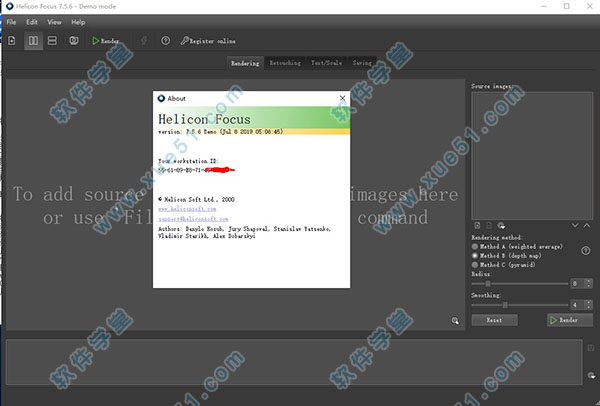Image resolution: width=600 pixels, height=406 pixels.
Task: Click the support email link in About
Action: click(193, 219)
